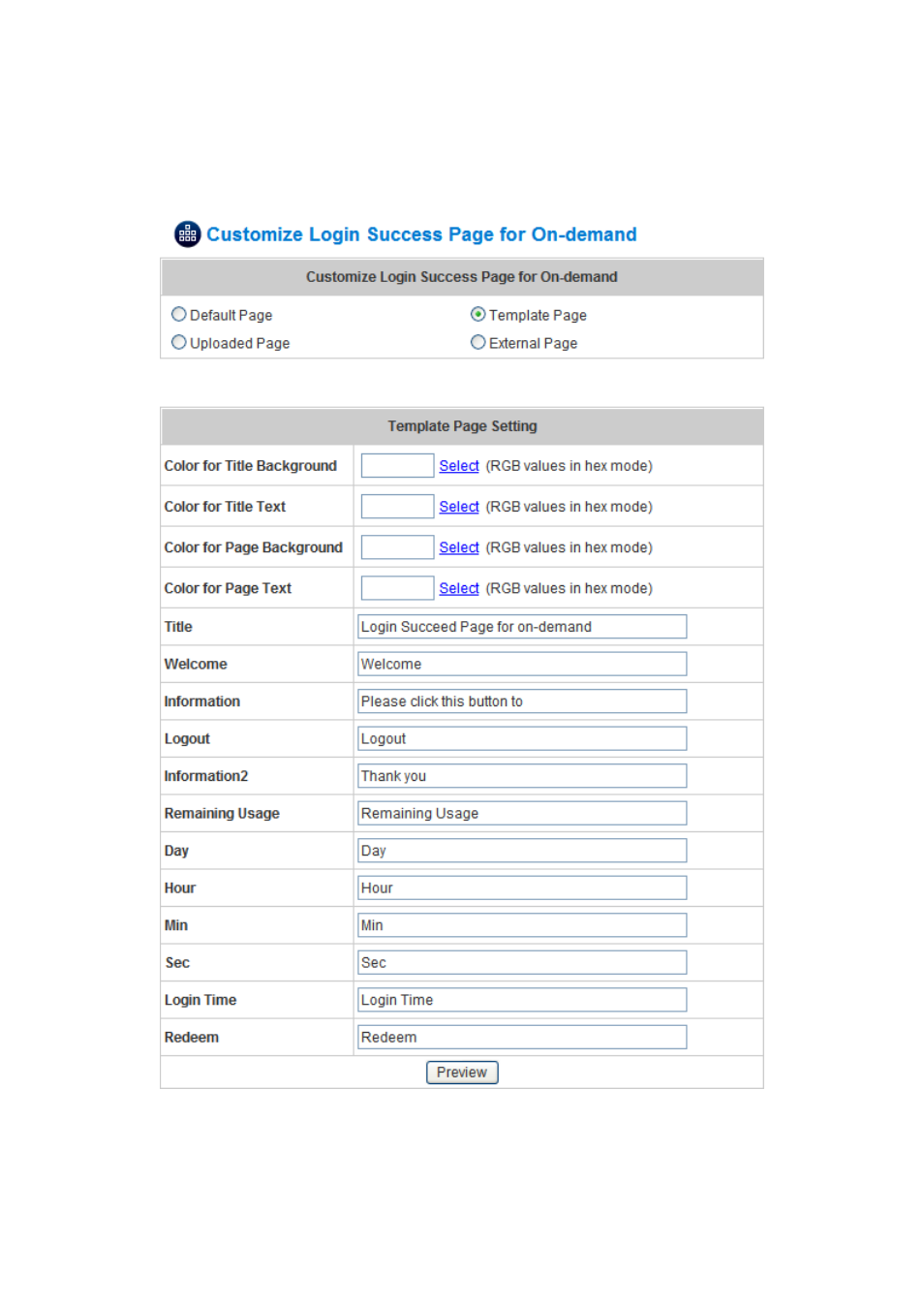Image resolution: width=924 pixels, height=1308 pixels.
Task: Focus the Login Time text field
Action: click(x=522, y=1000)
